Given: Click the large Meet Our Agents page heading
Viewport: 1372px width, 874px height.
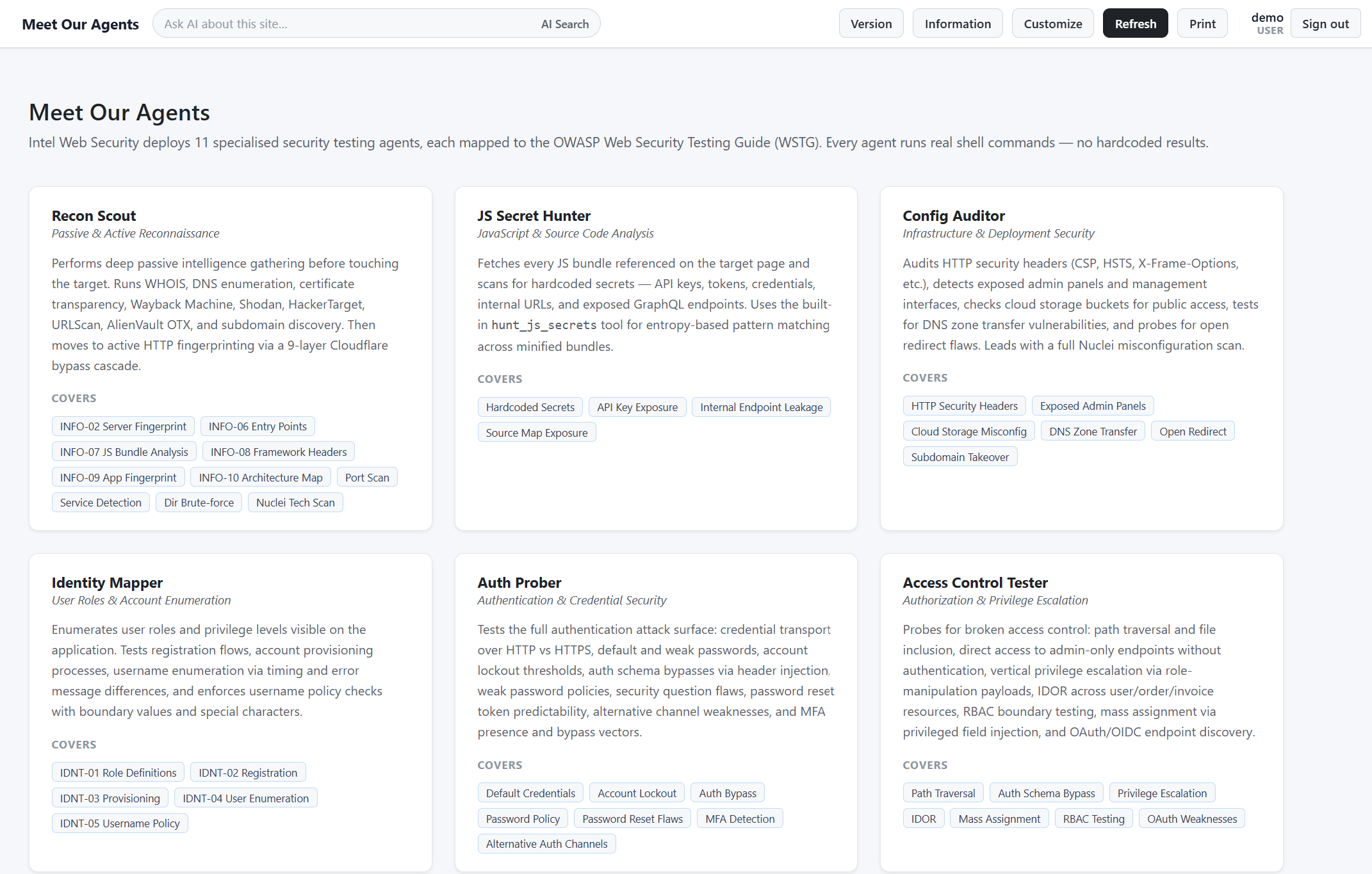Looking at the screenshot, I should (x=119, y=113).
